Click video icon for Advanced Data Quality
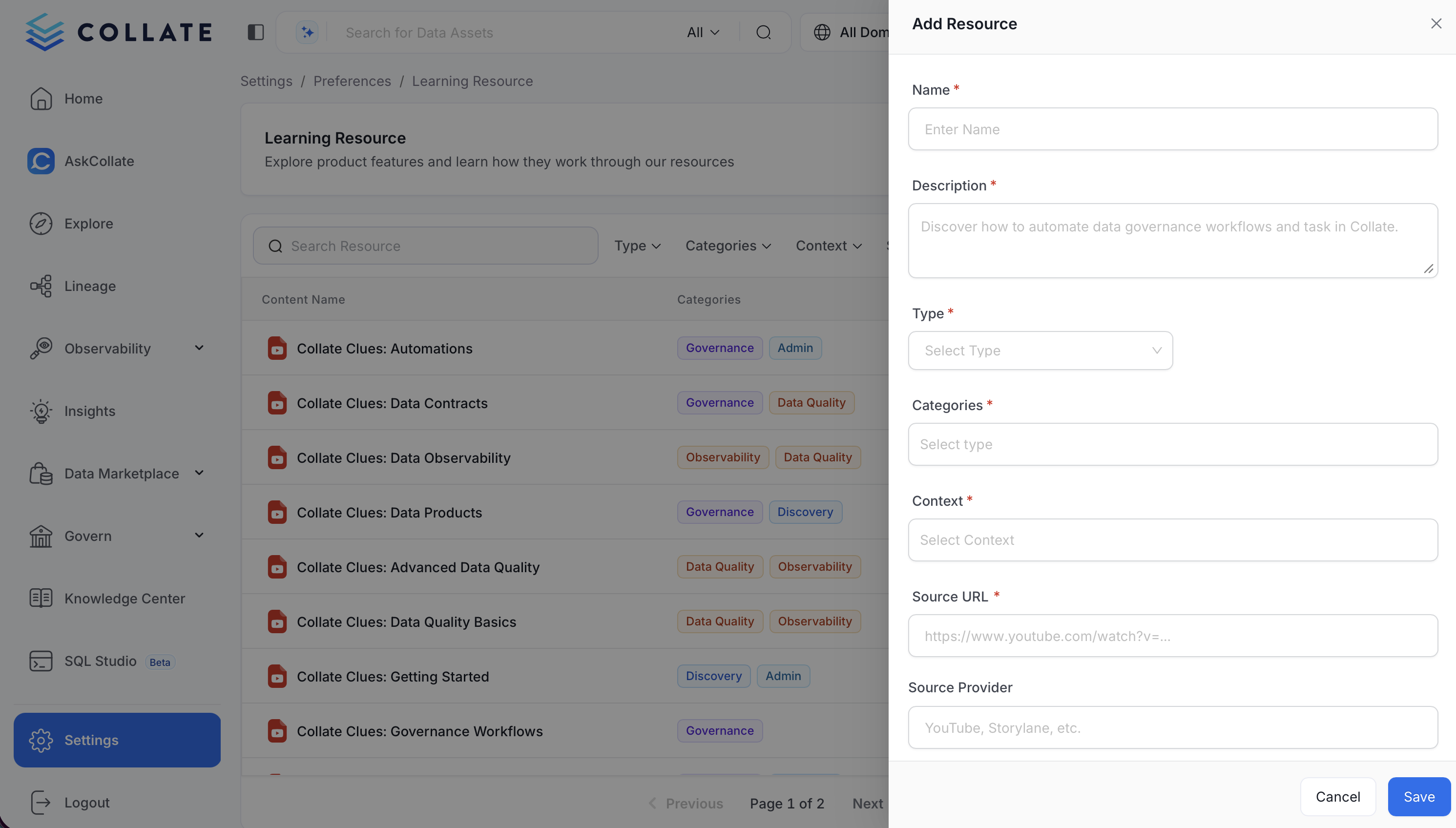The image size is (1456, 828). point(277,567)
